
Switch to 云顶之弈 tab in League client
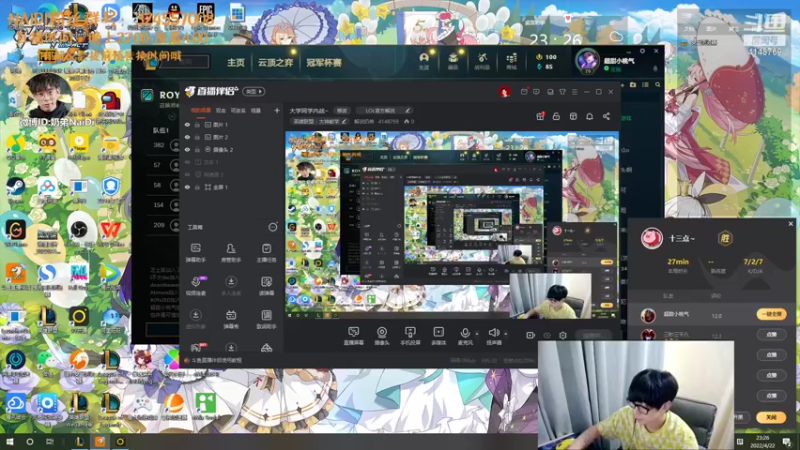276,62
